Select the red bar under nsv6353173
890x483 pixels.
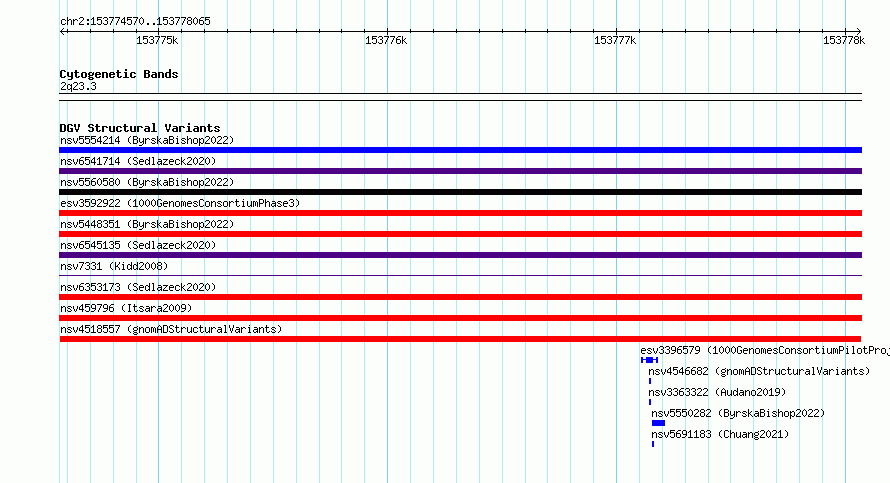click(460, 297)
